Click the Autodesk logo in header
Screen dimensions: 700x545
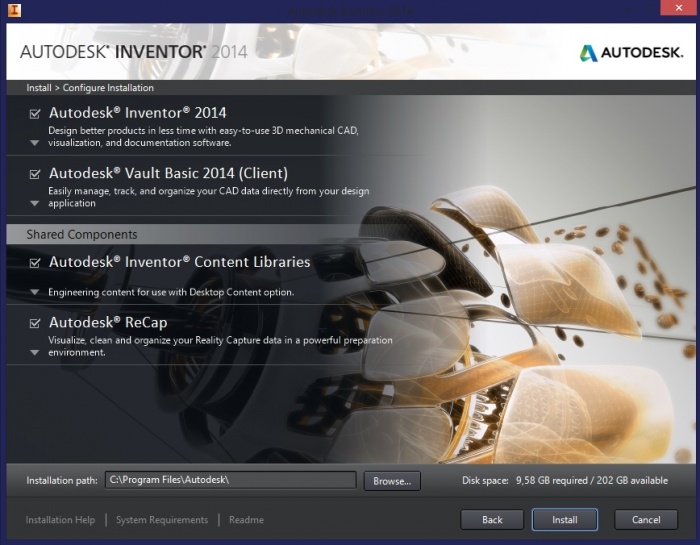(631, 53)
